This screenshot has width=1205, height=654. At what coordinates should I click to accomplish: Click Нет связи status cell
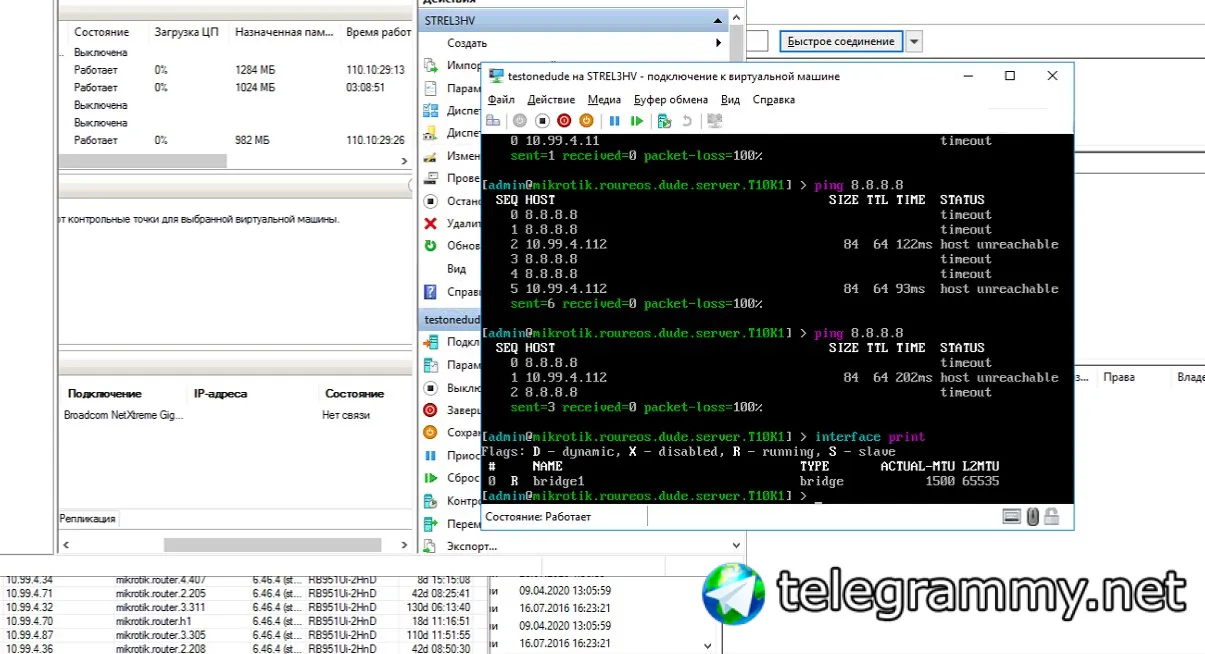(x=346, y=414)
